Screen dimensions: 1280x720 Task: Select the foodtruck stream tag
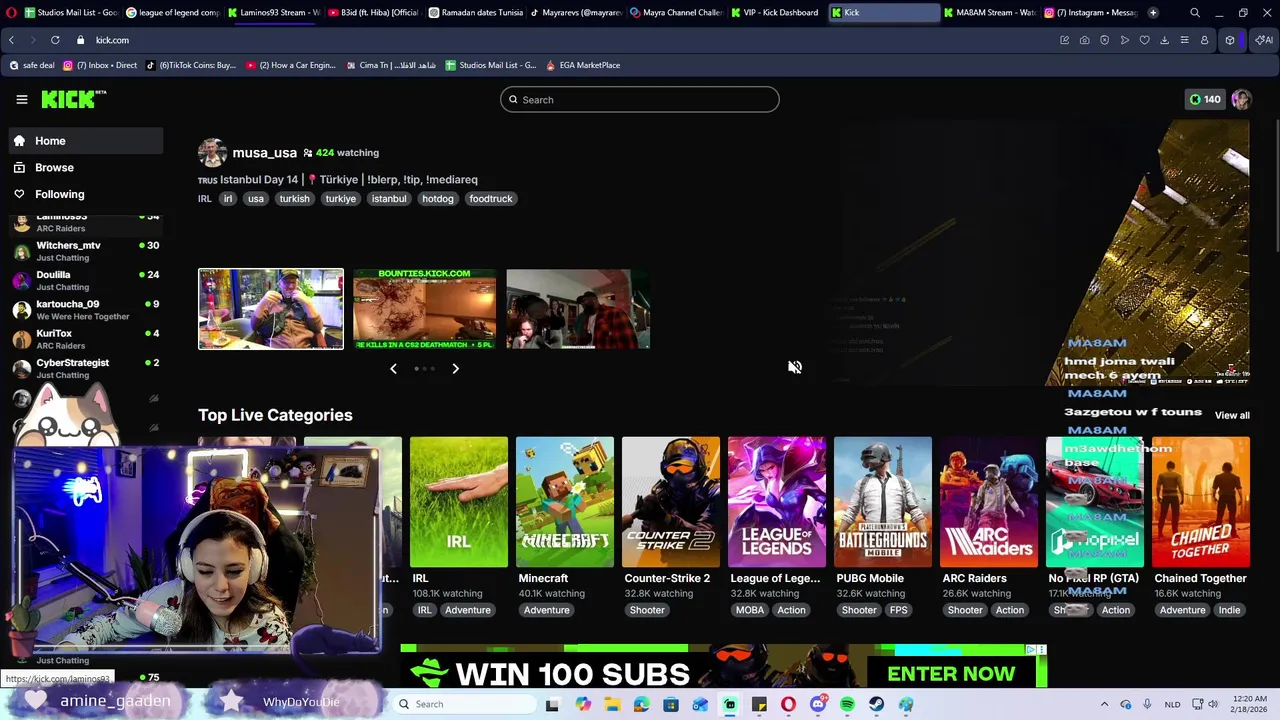tap(491, 199)
